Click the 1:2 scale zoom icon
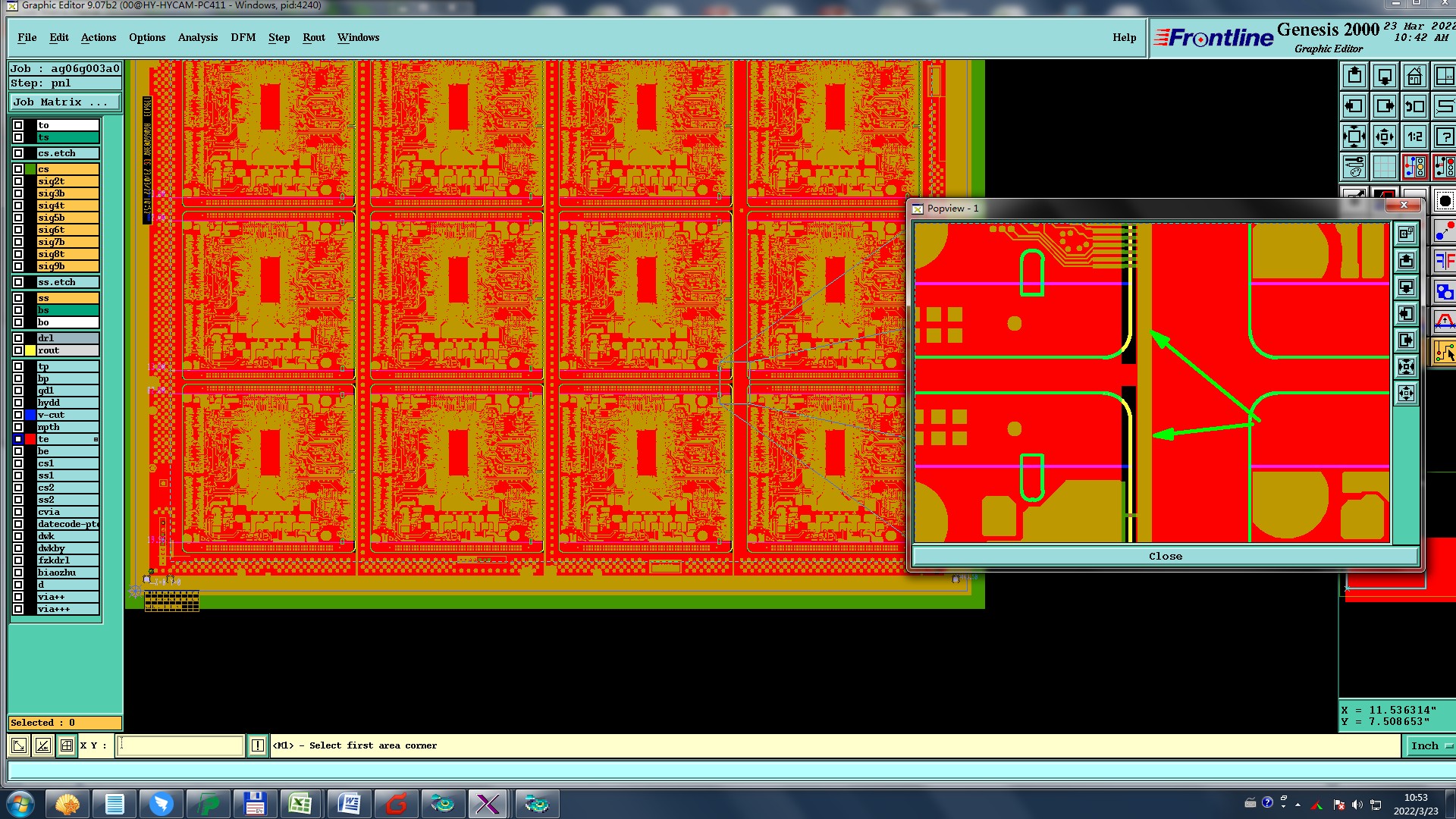The height and width of the screenshot is (819, 1456). [1415, 137]
